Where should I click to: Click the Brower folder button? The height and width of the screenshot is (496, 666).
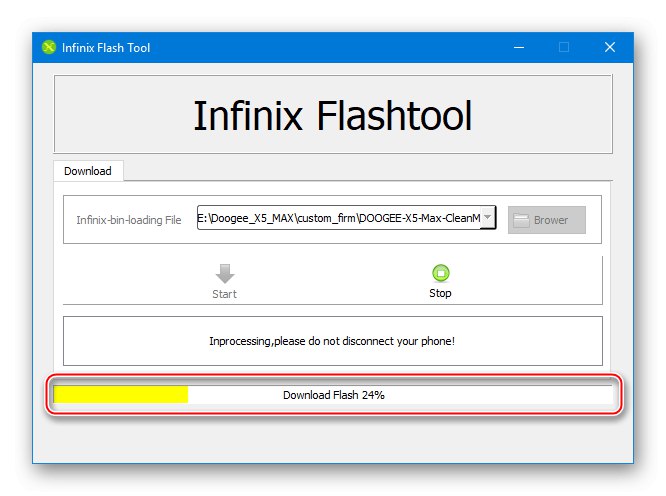coord(547,220)
